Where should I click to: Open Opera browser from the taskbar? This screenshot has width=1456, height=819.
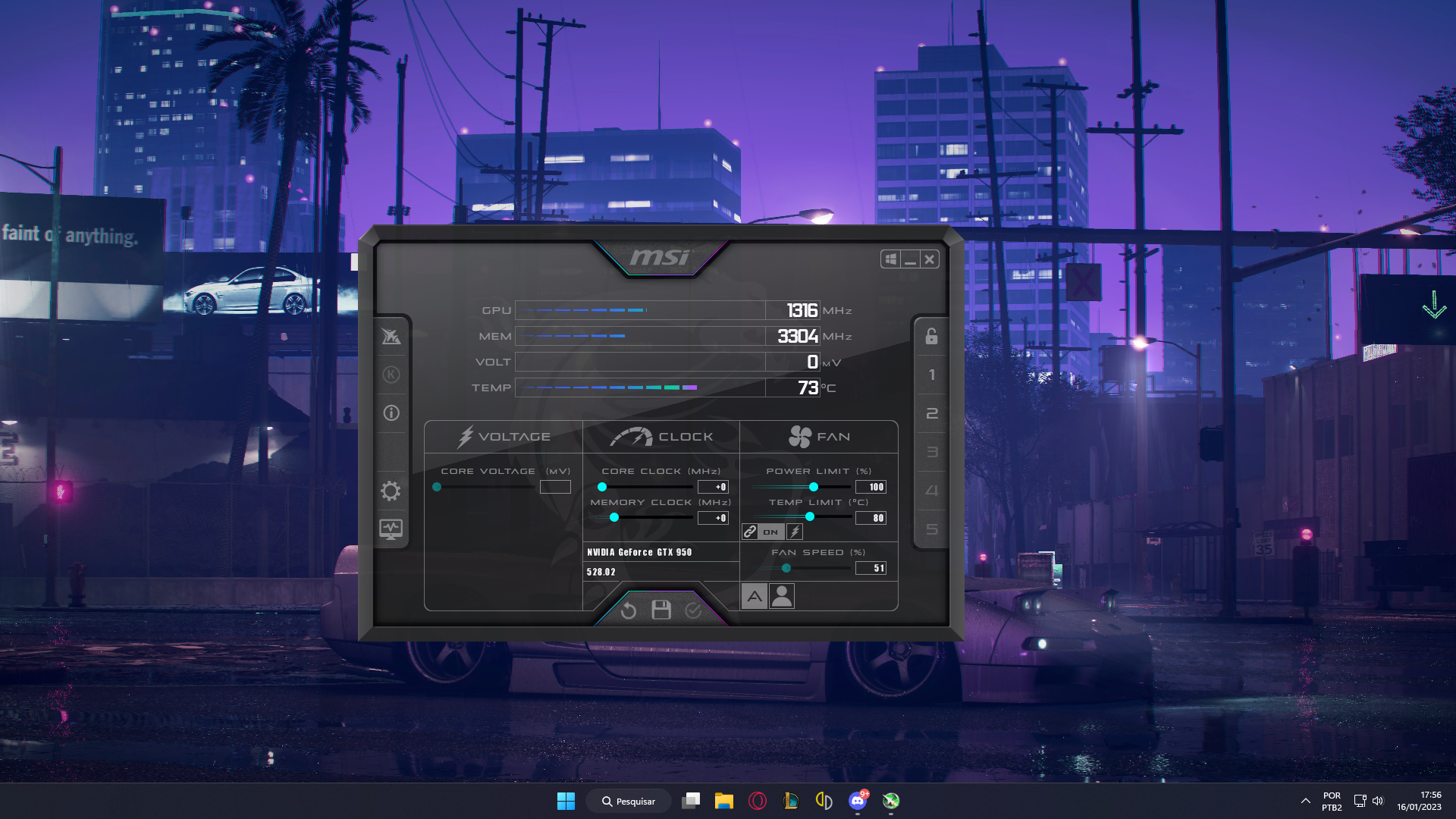pos(758,801)
